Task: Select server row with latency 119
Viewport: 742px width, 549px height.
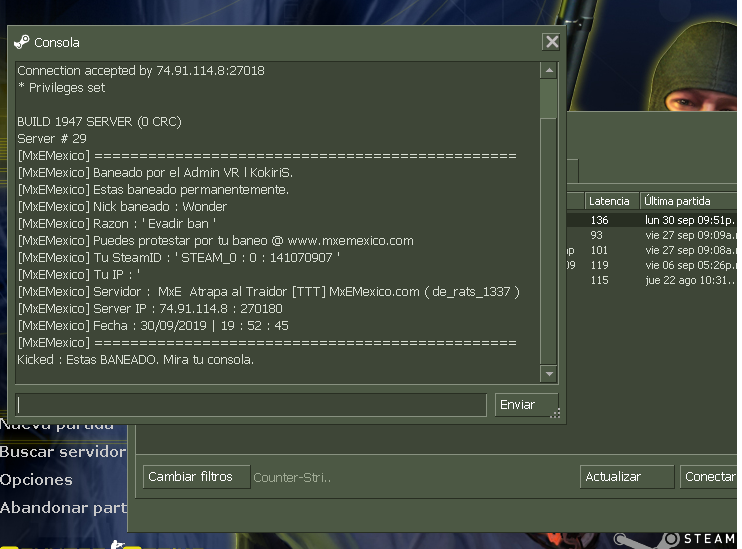Action: tap(652, 266)
